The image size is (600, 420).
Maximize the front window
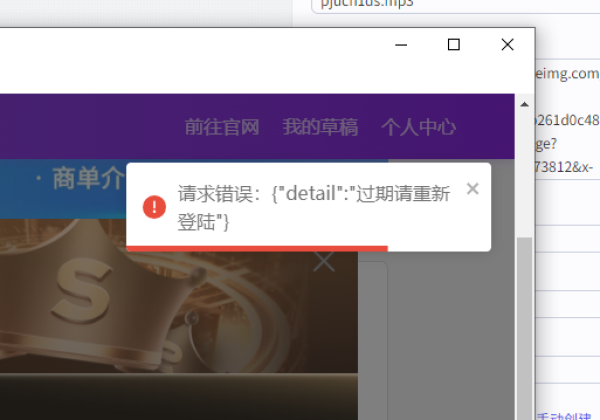point(454,45)
